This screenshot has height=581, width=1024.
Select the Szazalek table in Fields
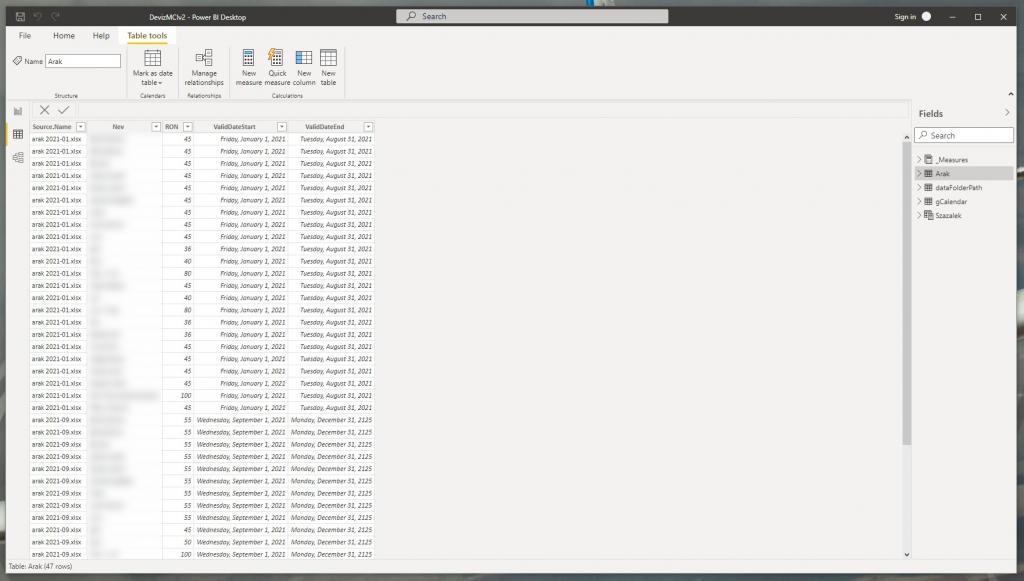pos(949,215)
